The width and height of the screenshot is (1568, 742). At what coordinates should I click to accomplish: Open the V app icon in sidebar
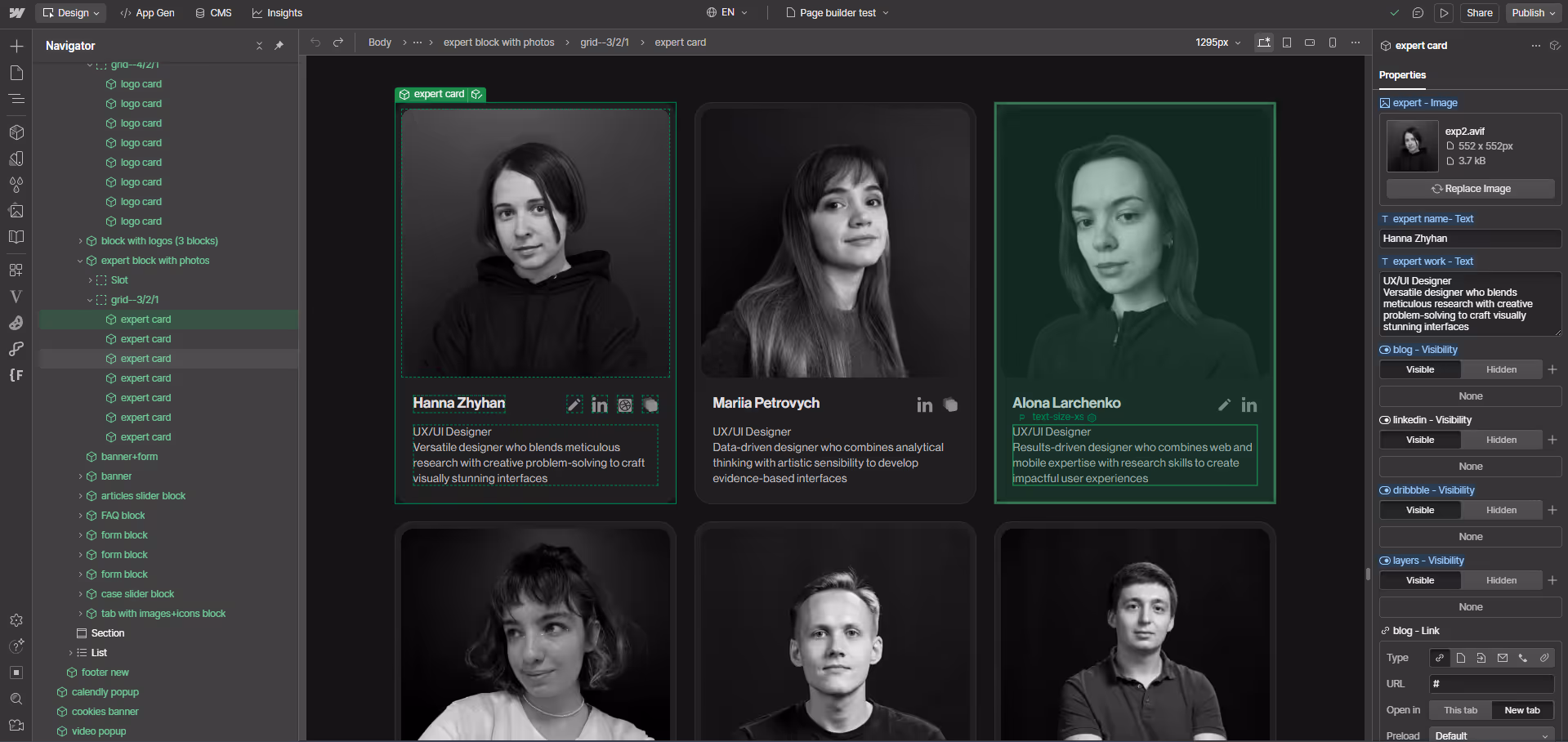[16, 297]
